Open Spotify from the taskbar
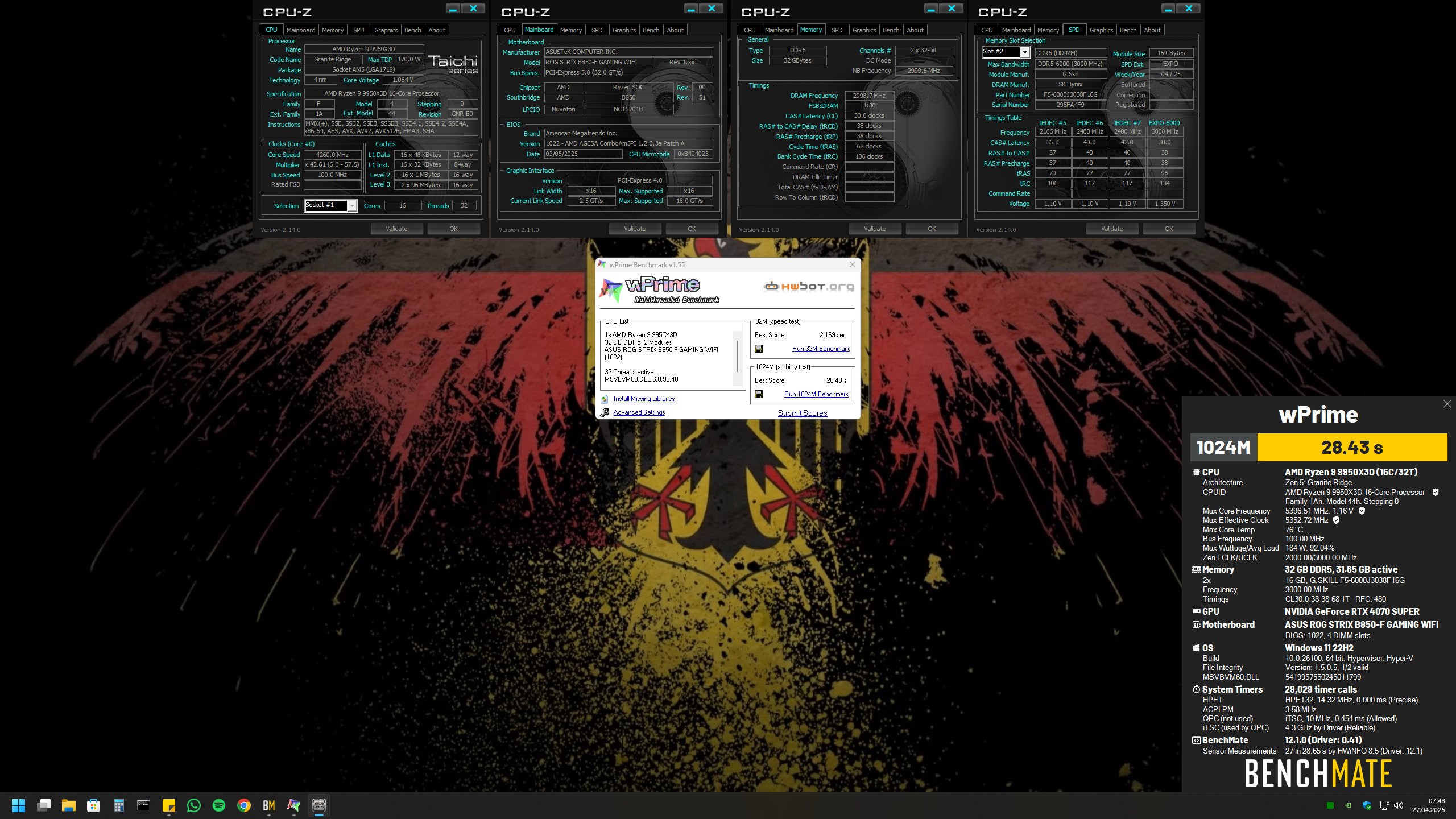This screenshot has width=1456, height=819. (219, 805)
